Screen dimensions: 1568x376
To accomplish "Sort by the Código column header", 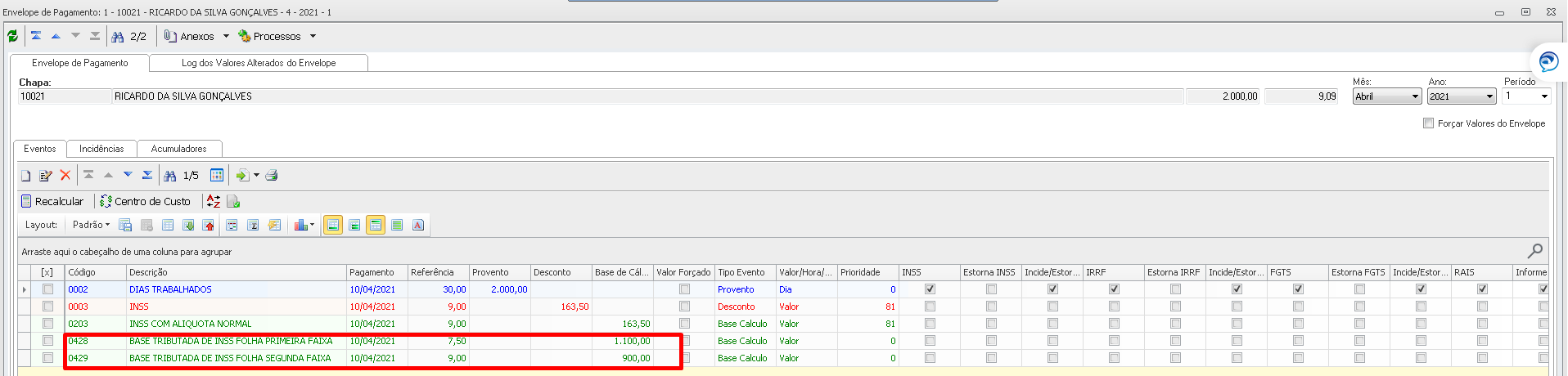I will pos(96,272).
